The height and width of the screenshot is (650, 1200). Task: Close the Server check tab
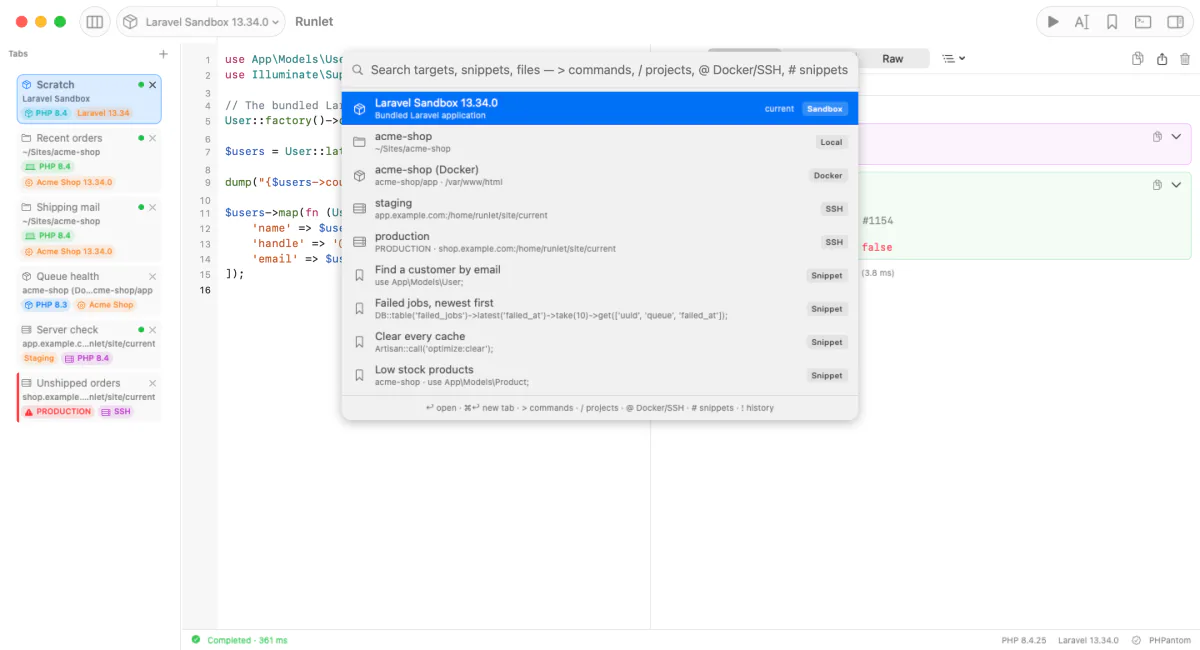[153, 329]
